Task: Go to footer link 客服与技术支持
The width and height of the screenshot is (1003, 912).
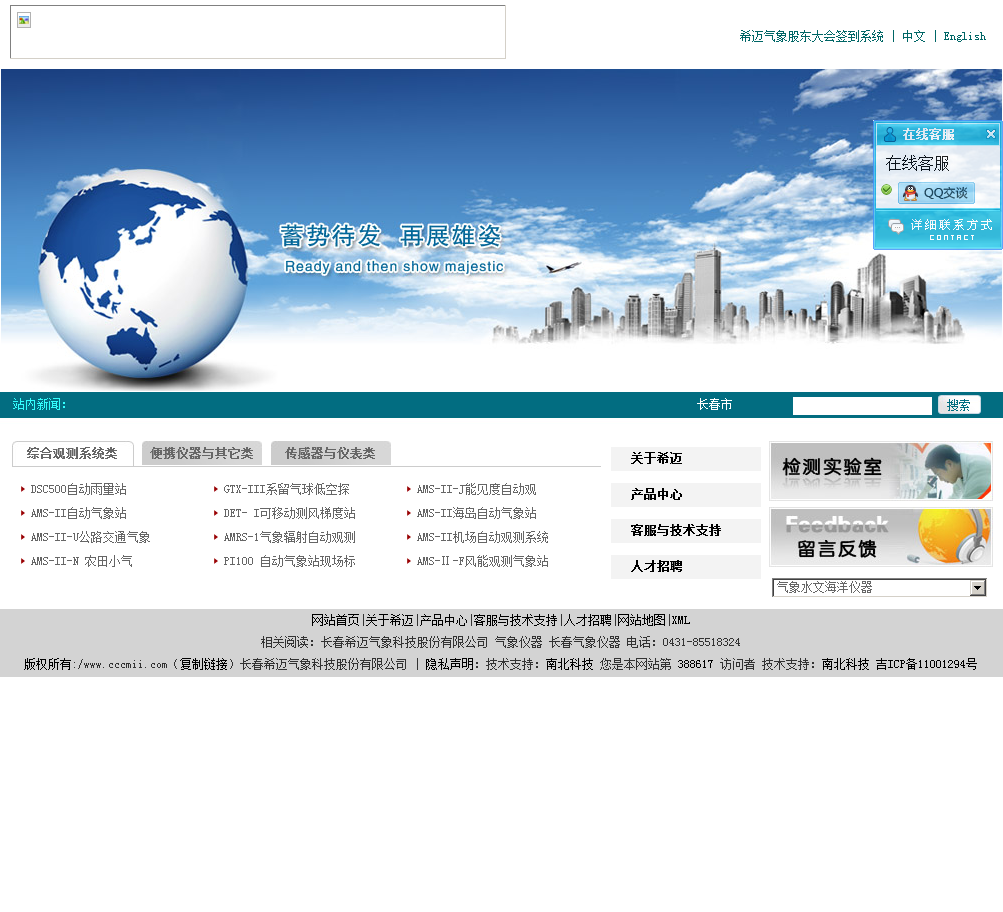Action: [516, 620]
